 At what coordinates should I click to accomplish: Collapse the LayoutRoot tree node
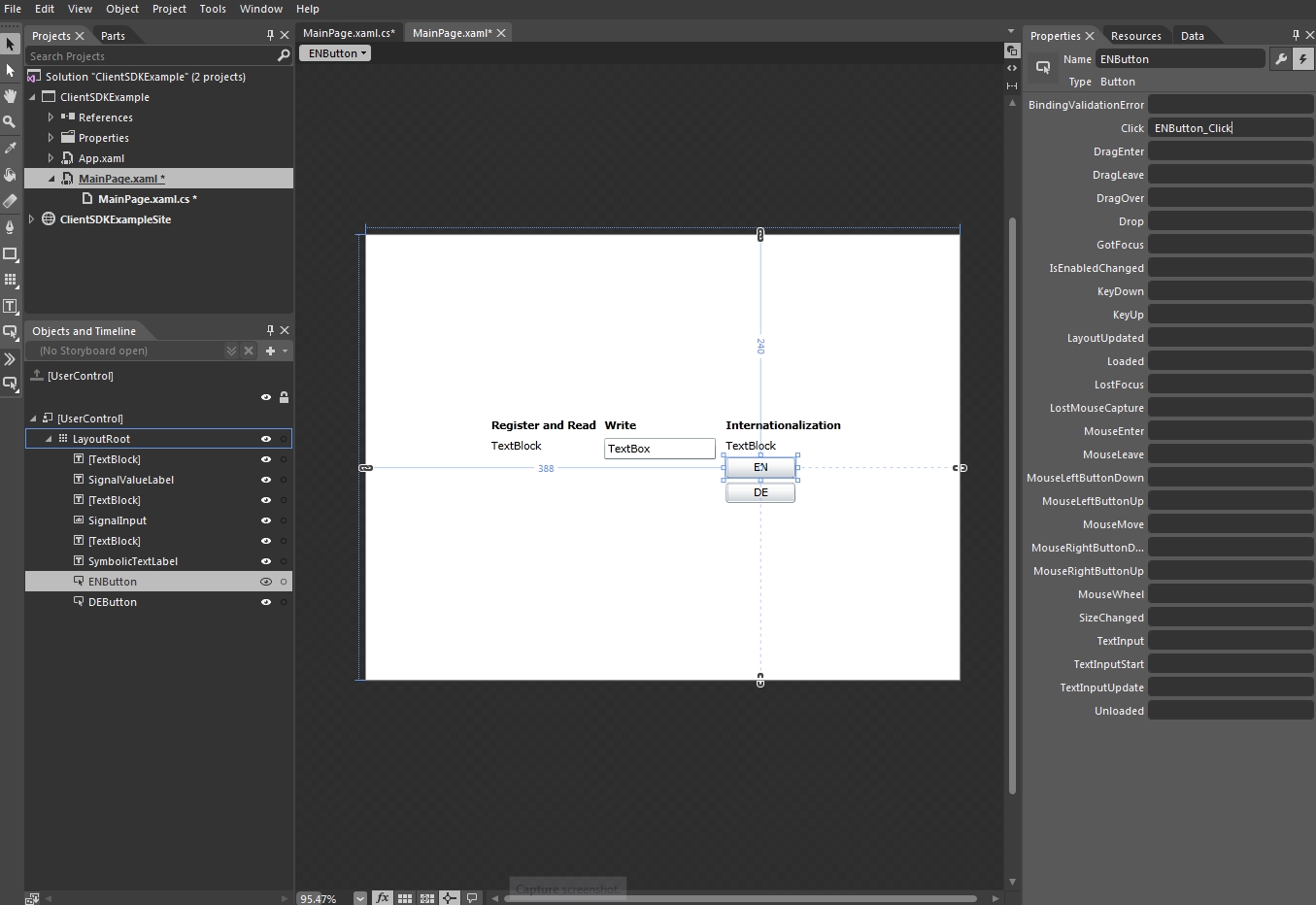pos(49,439)
